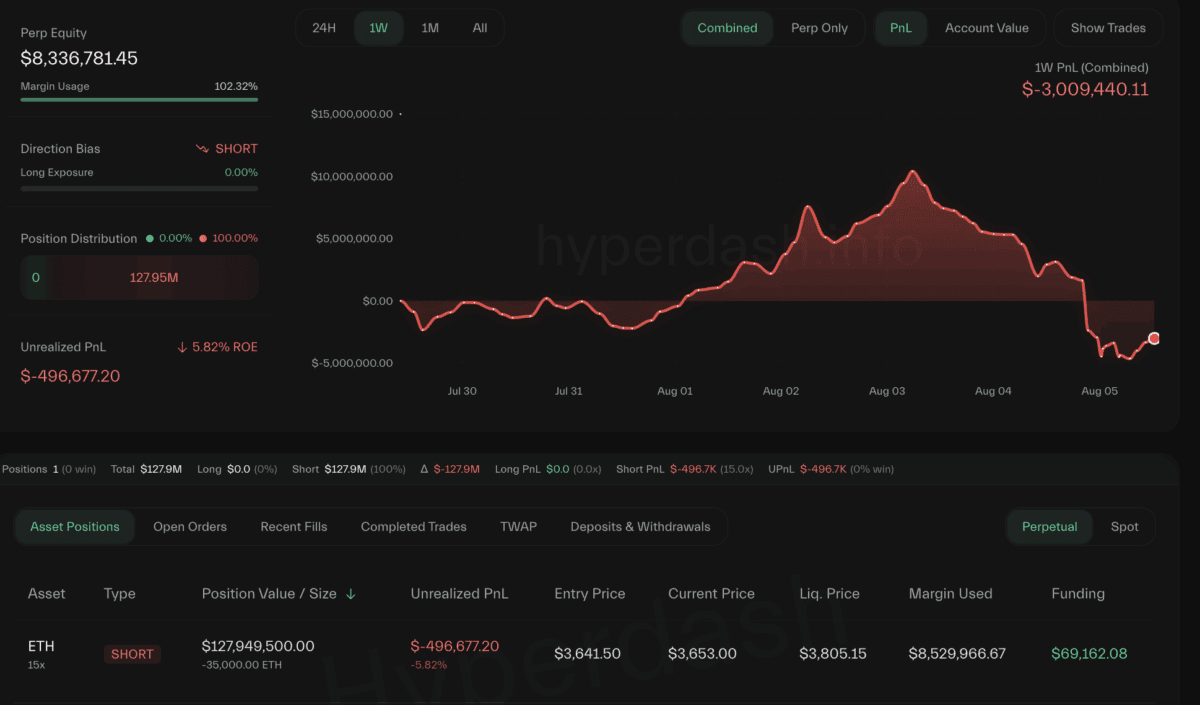
Task: Click the red current-value chart marker
Action: point(1154,339)
